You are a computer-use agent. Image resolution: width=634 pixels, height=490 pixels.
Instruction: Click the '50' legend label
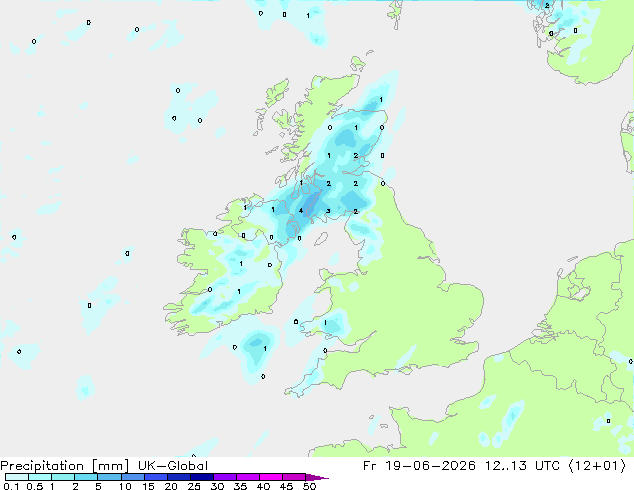pyautogui.click(x=309, y=486)
